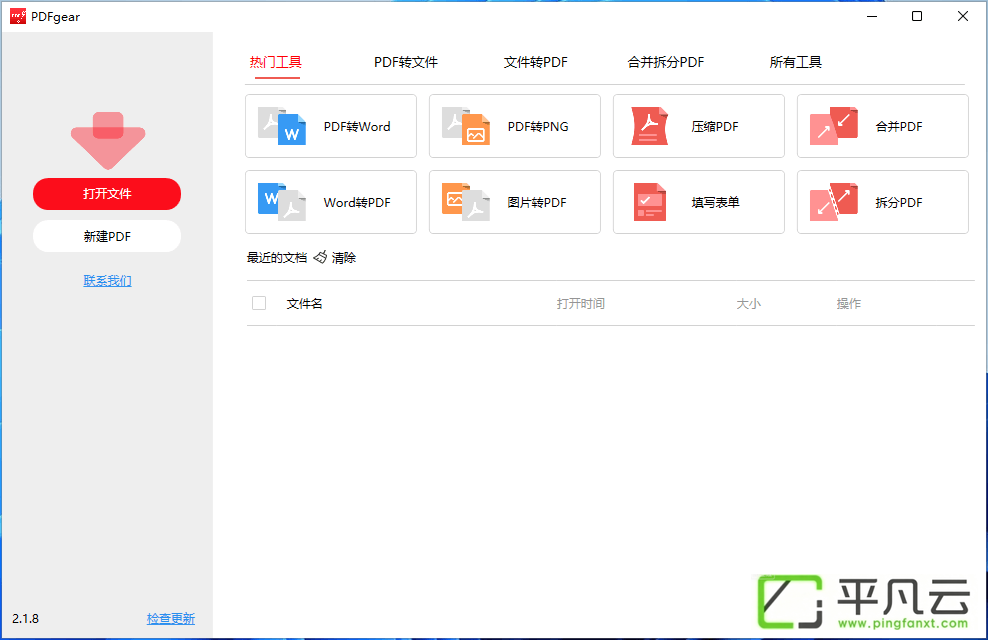
Task: Click the version number 2.1.8
Action: (x=25, y=619)
